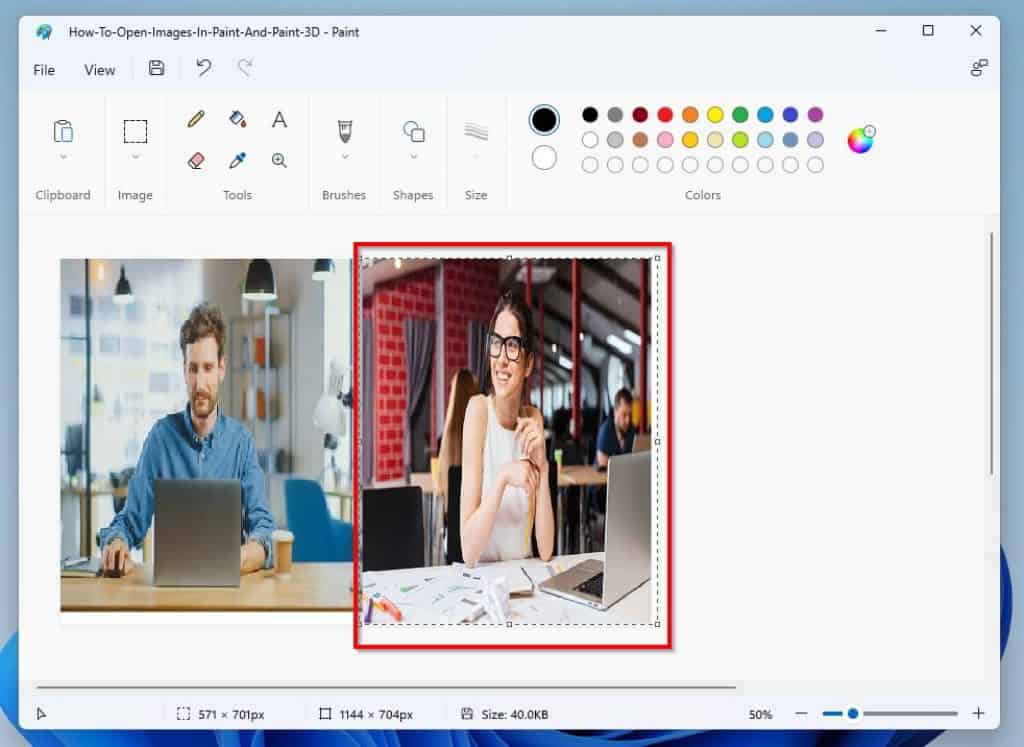The width and height of the screenshot is (1024, 747).
Task: Click the selected woman with glasses image
Action: coord(508,441)
